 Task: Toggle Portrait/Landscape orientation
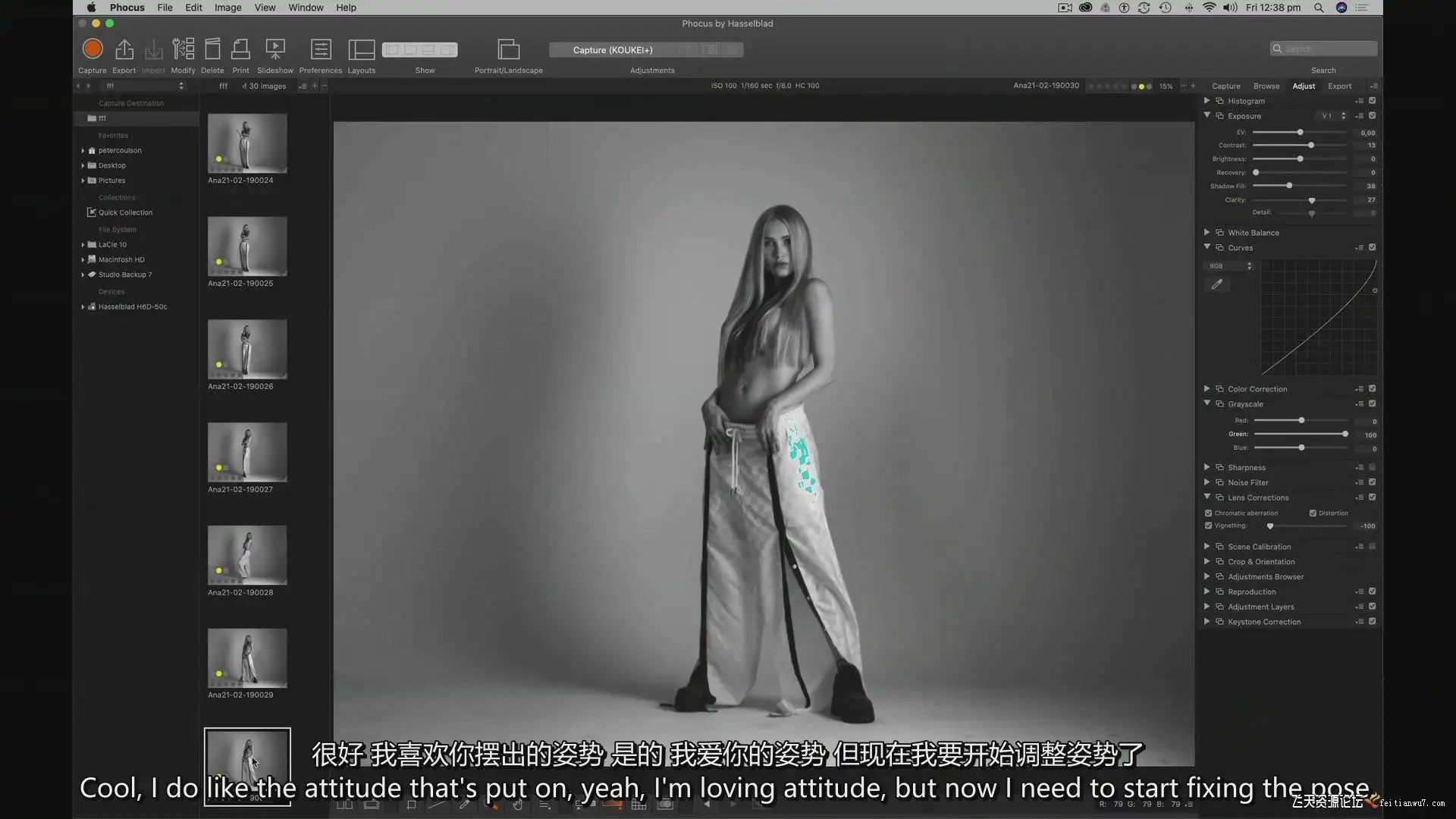click(x=508, y=49)
